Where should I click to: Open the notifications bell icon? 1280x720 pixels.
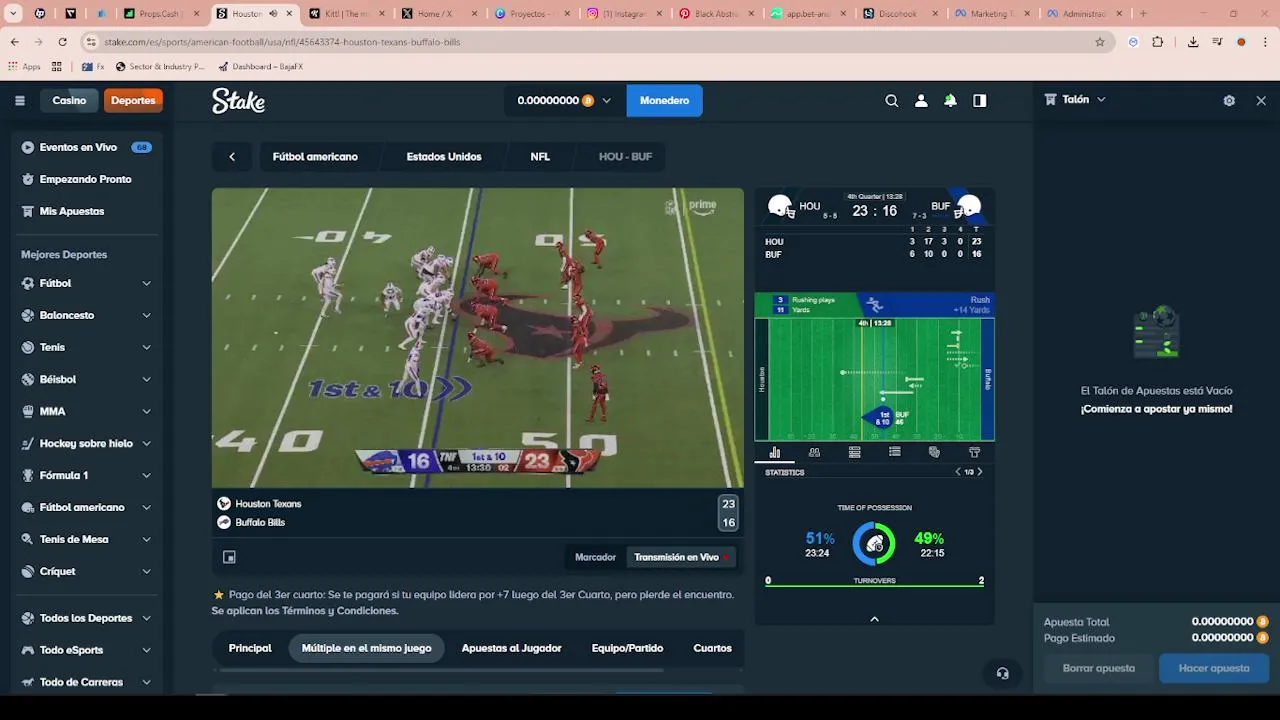(x=950, y=100)
